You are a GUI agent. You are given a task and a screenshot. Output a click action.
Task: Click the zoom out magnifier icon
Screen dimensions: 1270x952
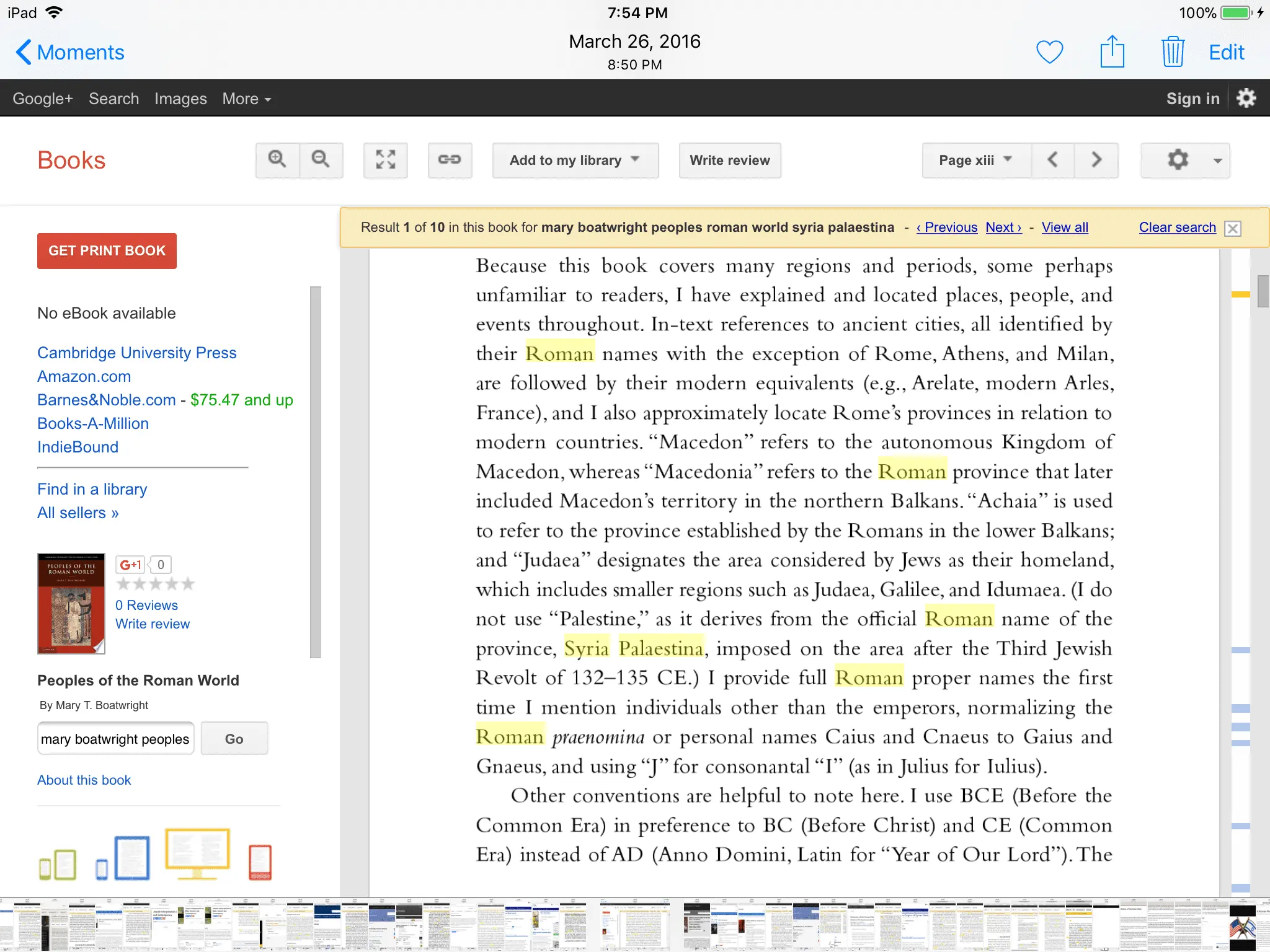[x=321, y=160]
